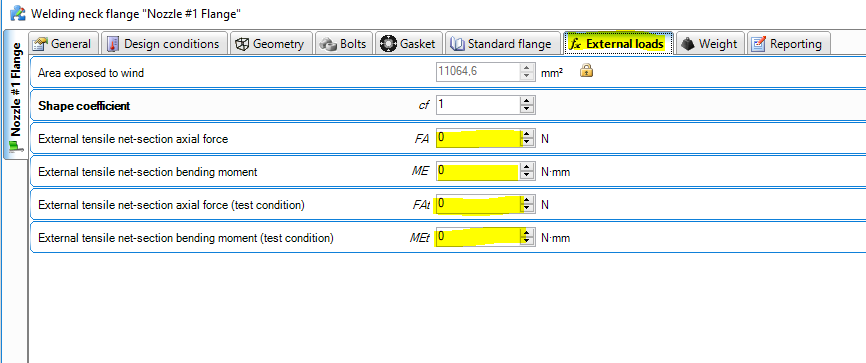The height and width of the screenshot is (363, 866).
Task: Focus the FAt test condition field
Action: [479, 204]
